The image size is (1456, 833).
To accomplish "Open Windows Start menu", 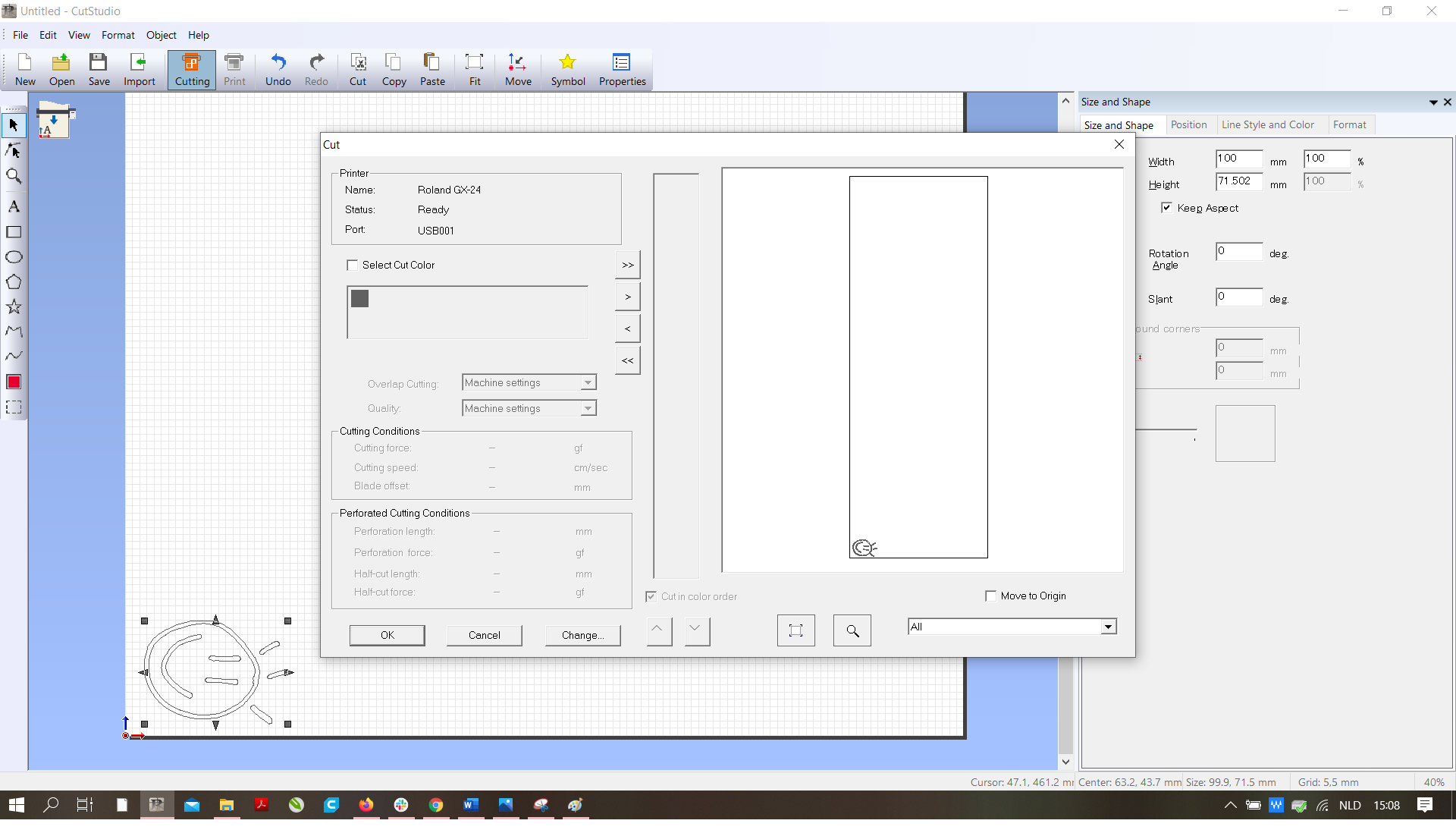I will pyautogui.click(x=17, y=805).
